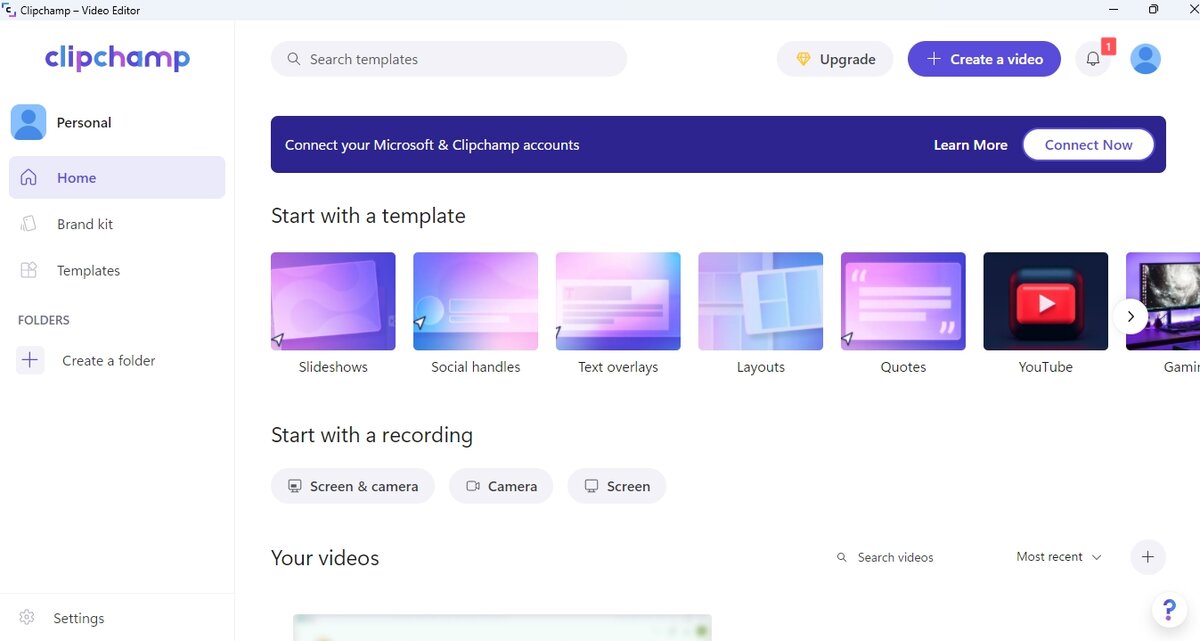Go to Home in sidebar
This screenshot has height=641, width=1200.
coord(117,177)
